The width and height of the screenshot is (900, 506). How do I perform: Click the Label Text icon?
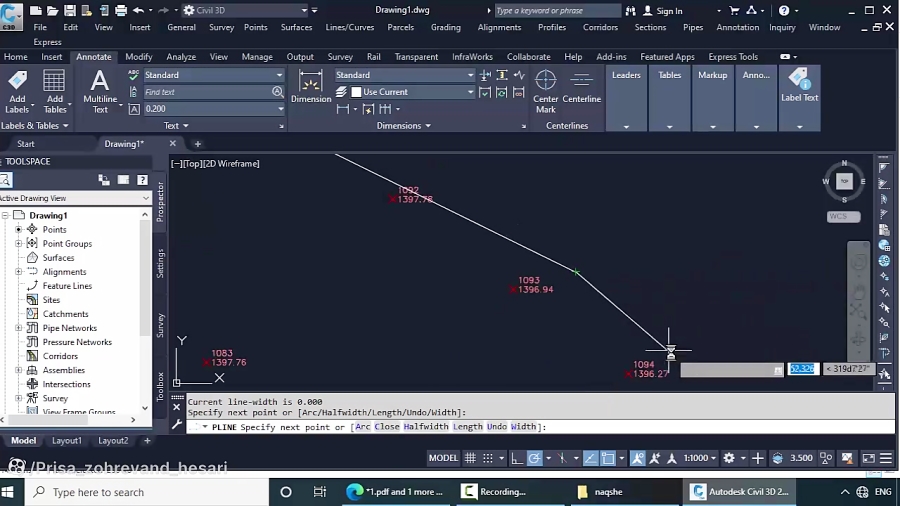(x=799, y=85)
